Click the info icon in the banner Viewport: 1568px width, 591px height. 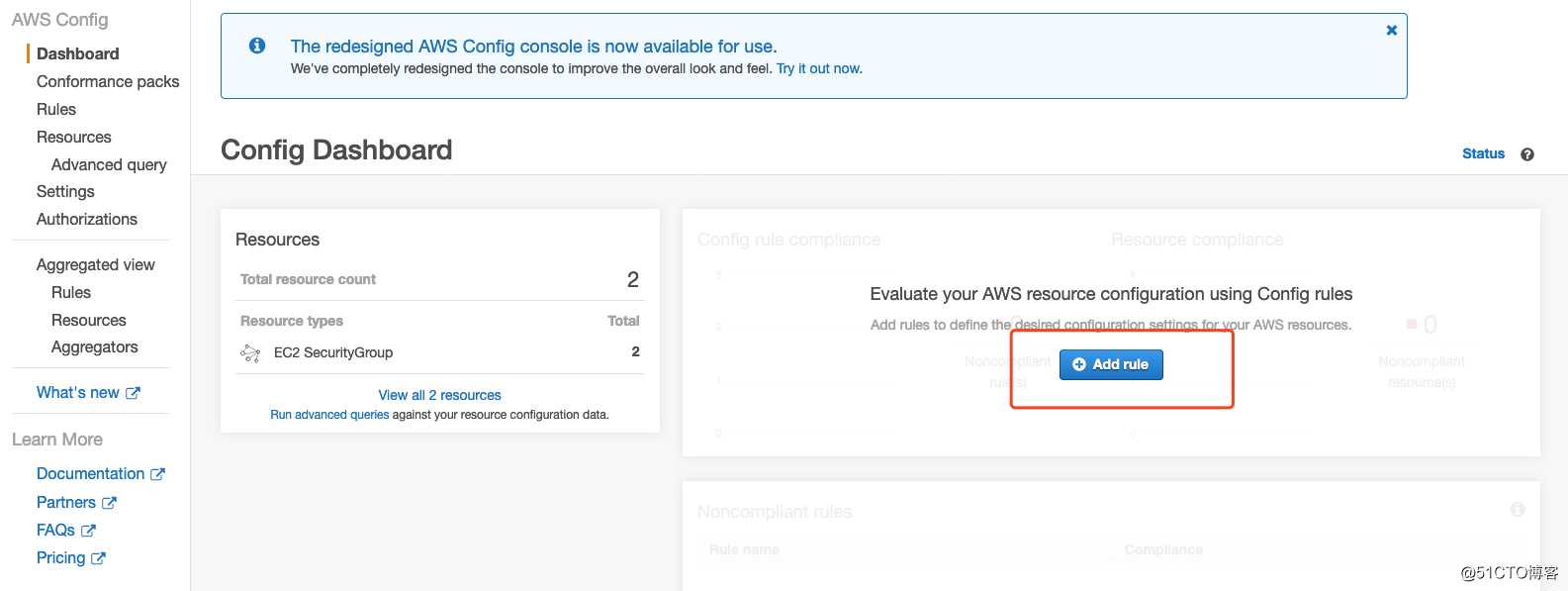point(257,46)
